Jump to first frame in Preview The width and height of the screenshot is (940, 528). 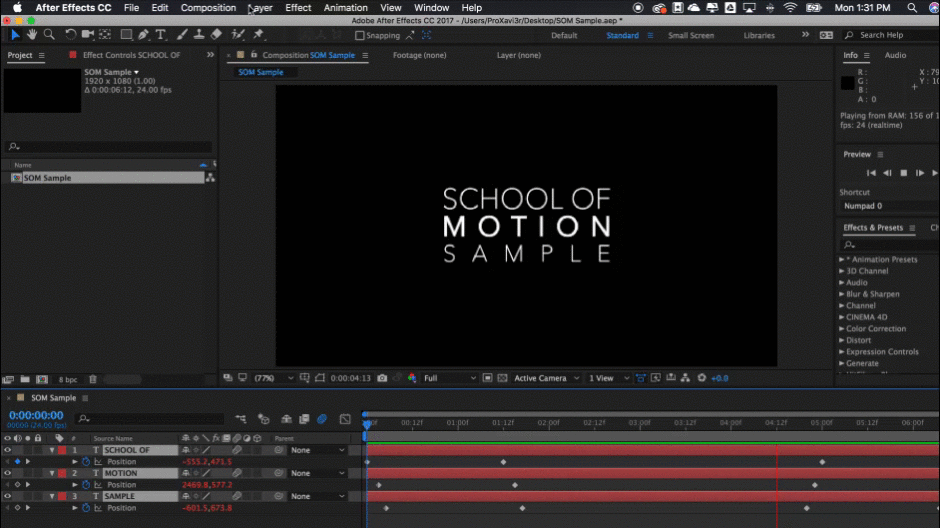pyautogui.click(x=871, y=173)
